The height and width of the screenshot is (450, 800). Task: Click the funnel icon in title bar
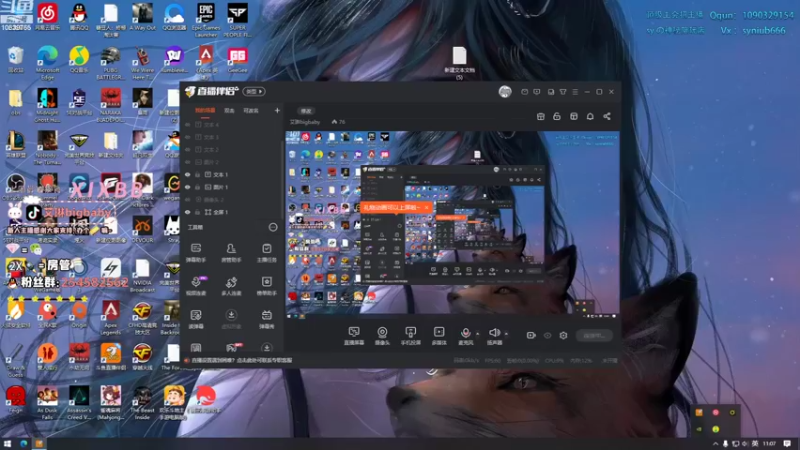(563, 92)
